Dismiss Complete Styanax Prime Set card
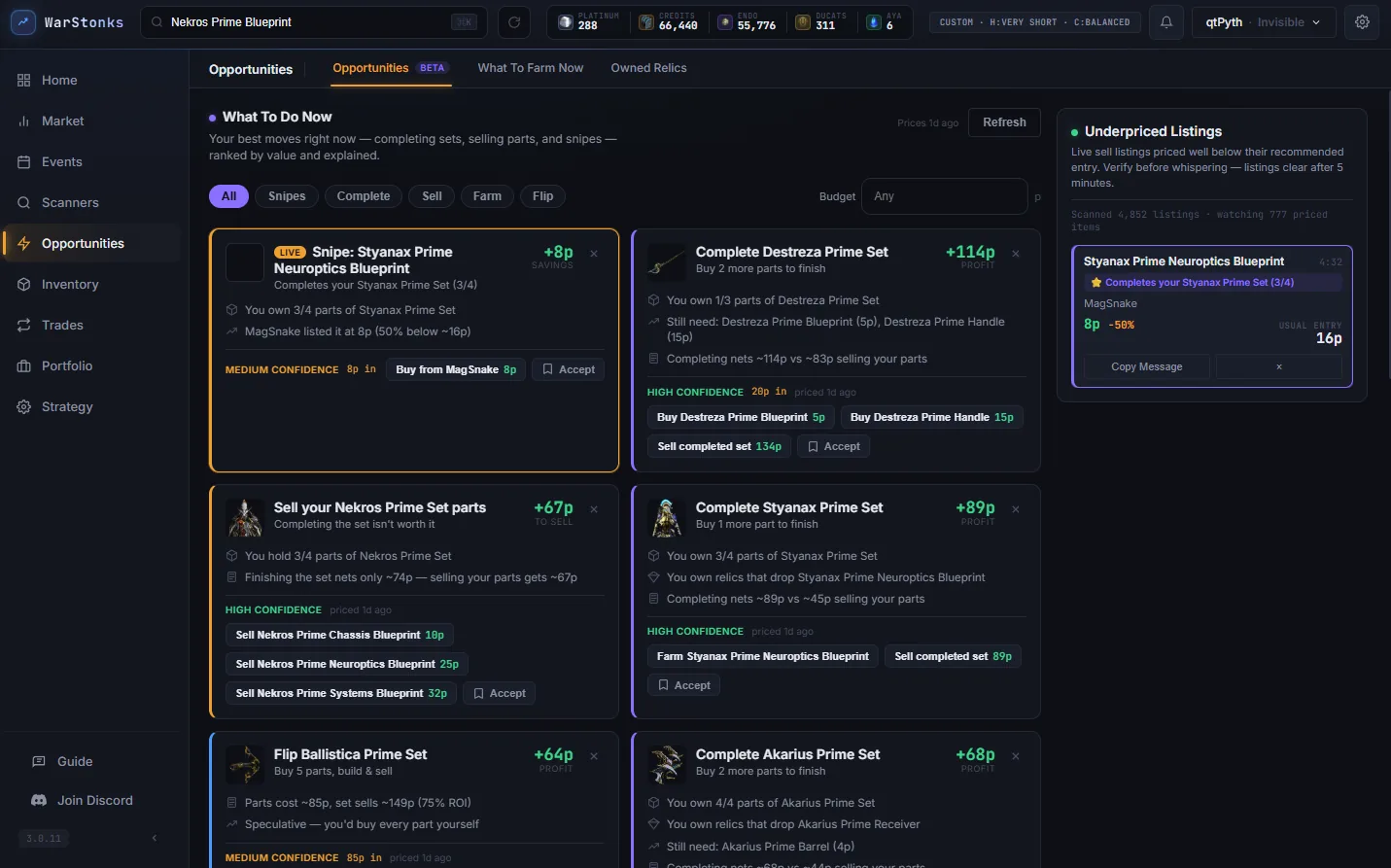The width and height of the screenshot is (1391, 868). click(1016, 509)
